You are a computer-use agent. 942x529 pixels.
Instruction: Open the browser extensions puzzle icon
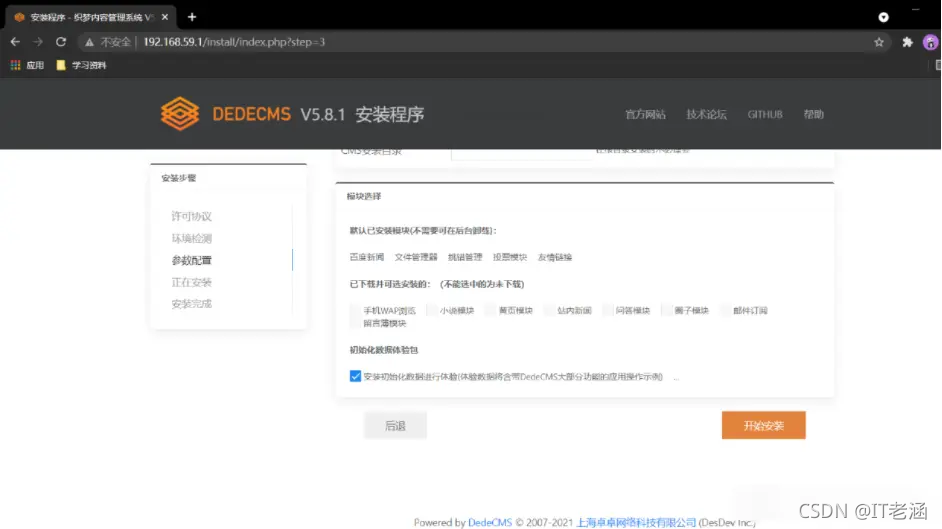tap(907, 42)
